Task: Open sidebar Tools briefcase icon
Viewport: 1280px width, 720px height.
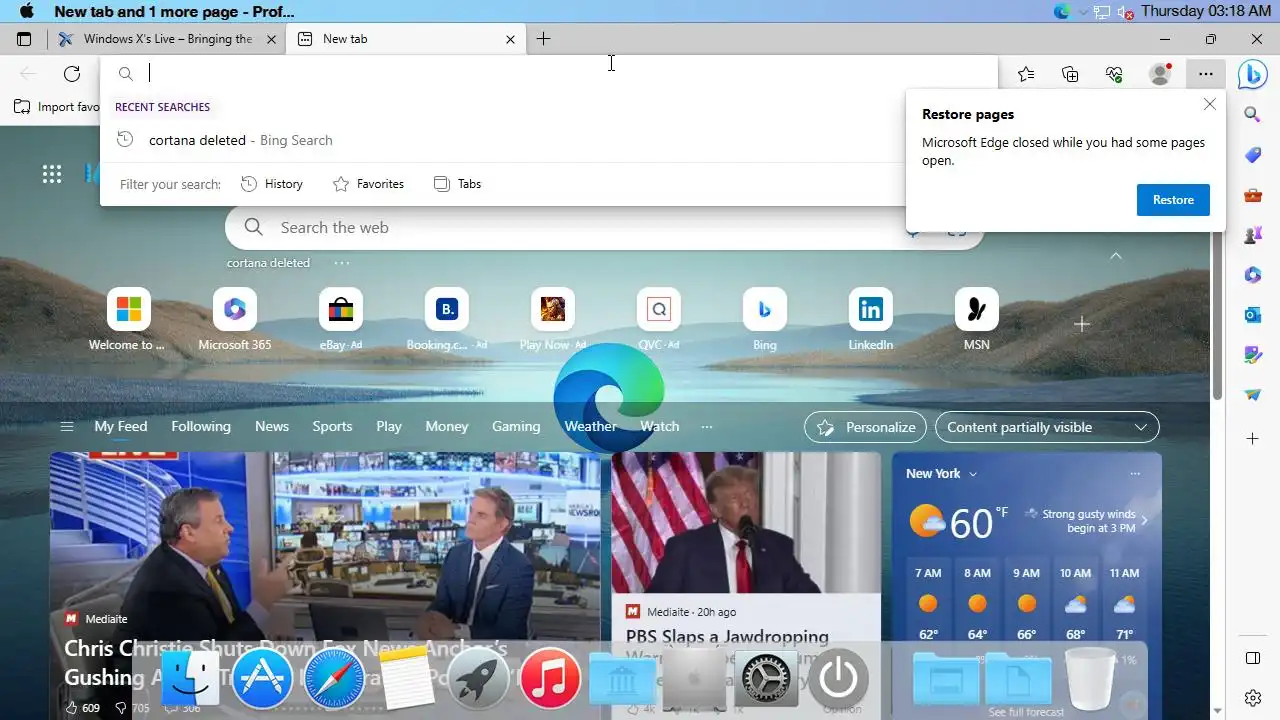Action: point(1252,196)
